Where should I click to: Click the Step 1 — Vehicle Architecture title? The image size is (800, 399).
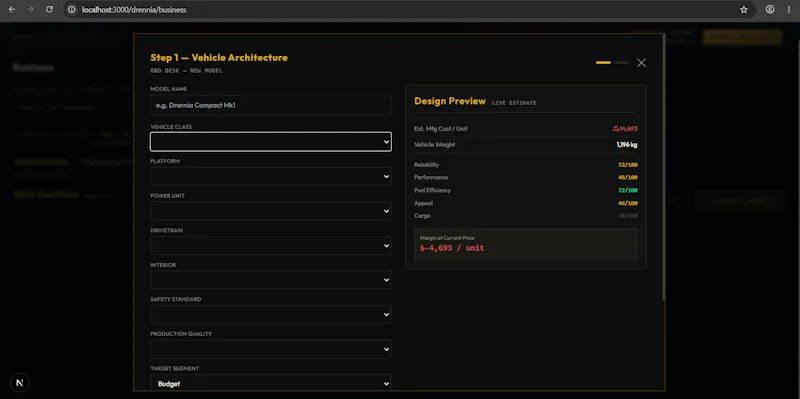(219, 58)
